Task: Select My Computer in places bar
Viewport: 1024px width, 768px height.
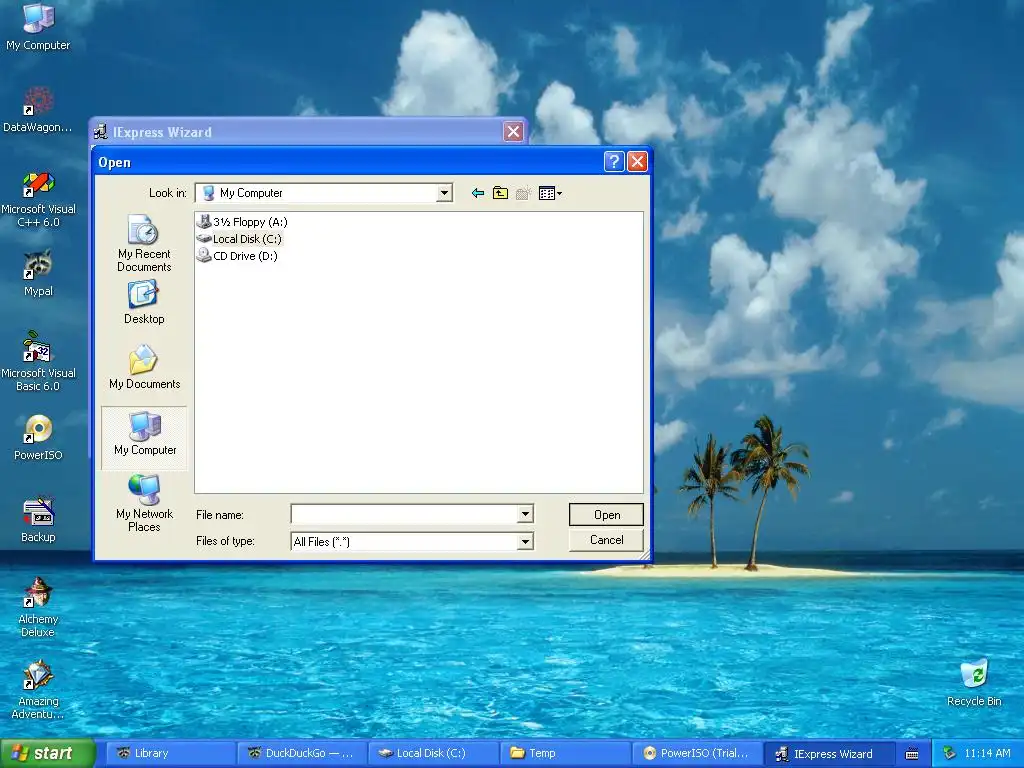Action: click(x=144, y=438)
